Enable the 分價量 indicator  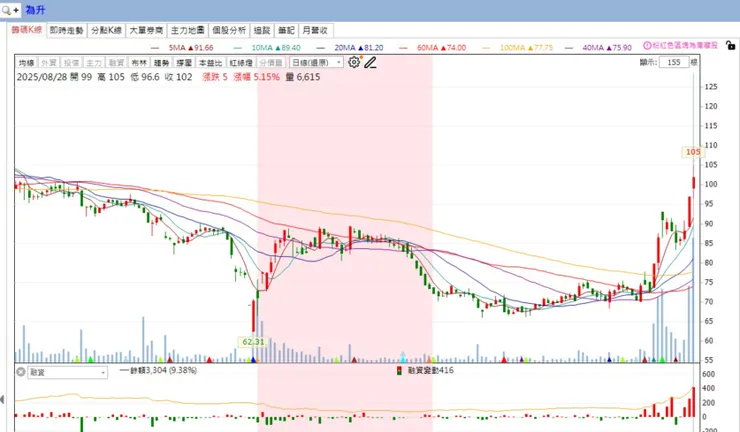point(271,63)
